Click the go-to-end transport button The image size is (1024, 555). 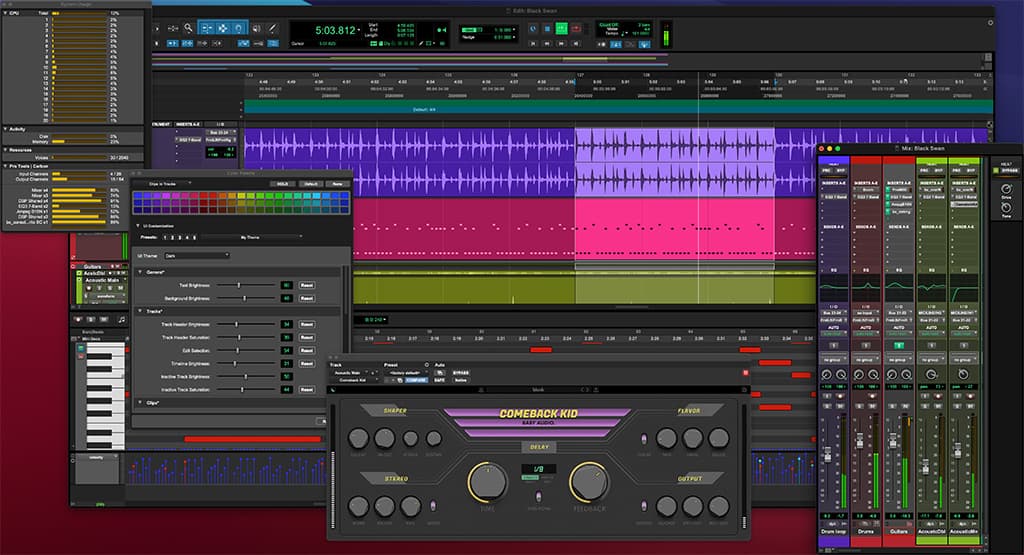(x=576, y=44)
